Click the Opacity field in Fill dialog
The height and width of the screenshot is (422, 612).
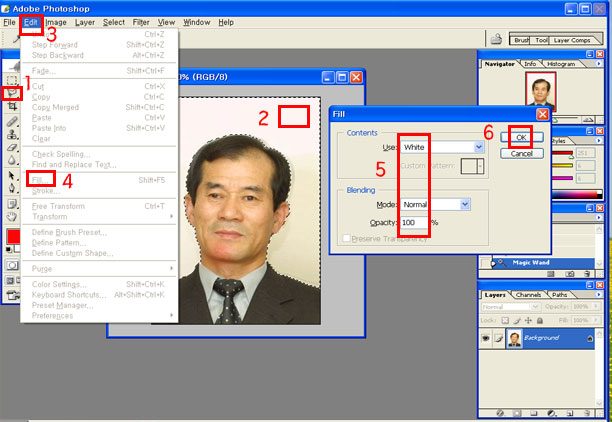414,223
